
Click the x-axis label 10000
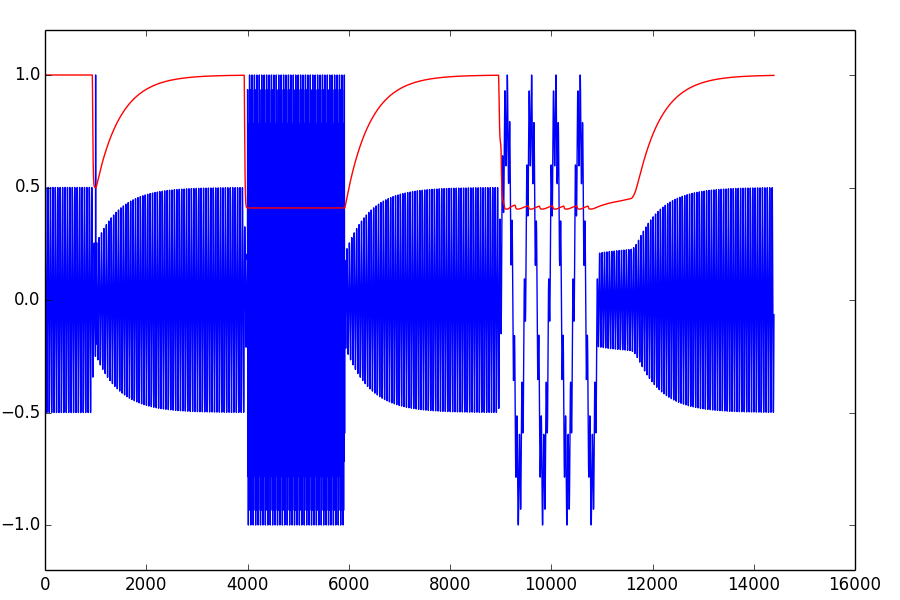point(551,584)
